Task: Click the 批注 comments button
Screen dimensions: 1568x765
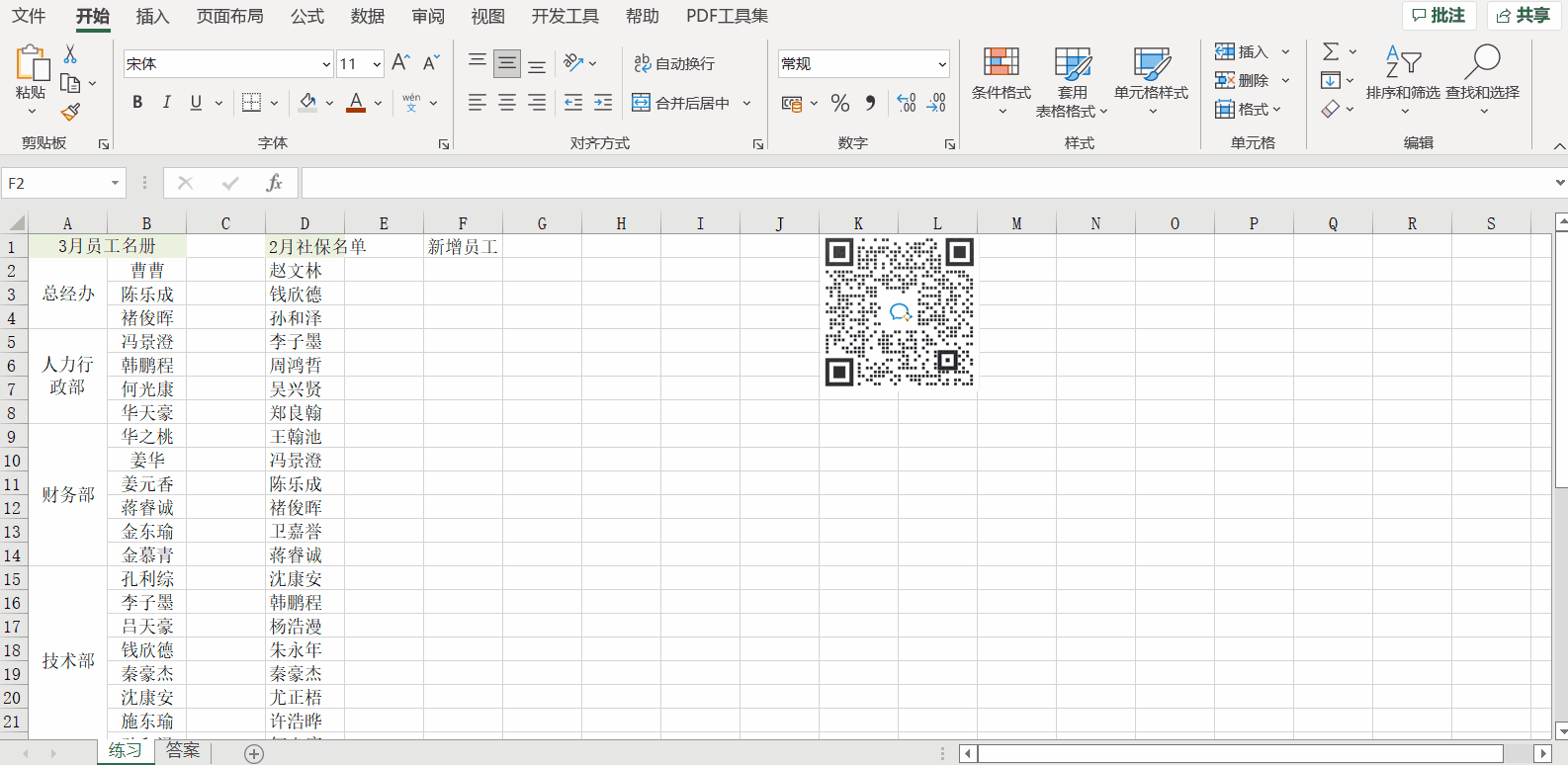Action: coord(1438,16)
